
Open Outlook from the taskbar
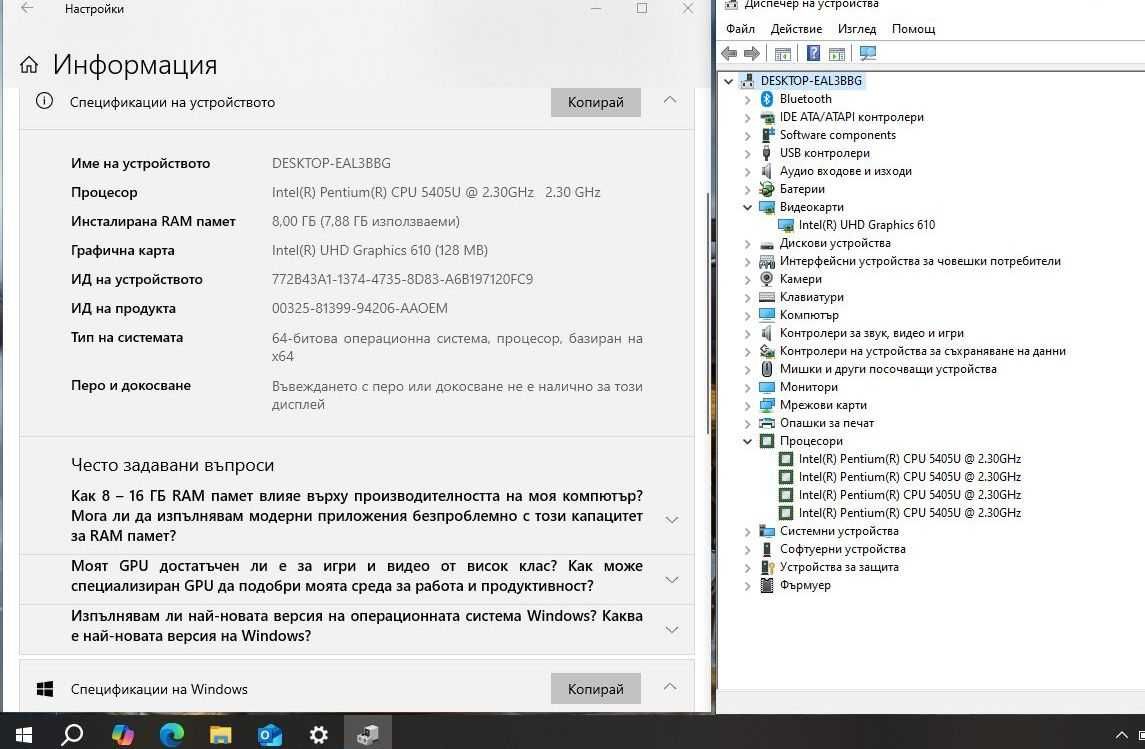pyautogui.click(x=269, y=734)
